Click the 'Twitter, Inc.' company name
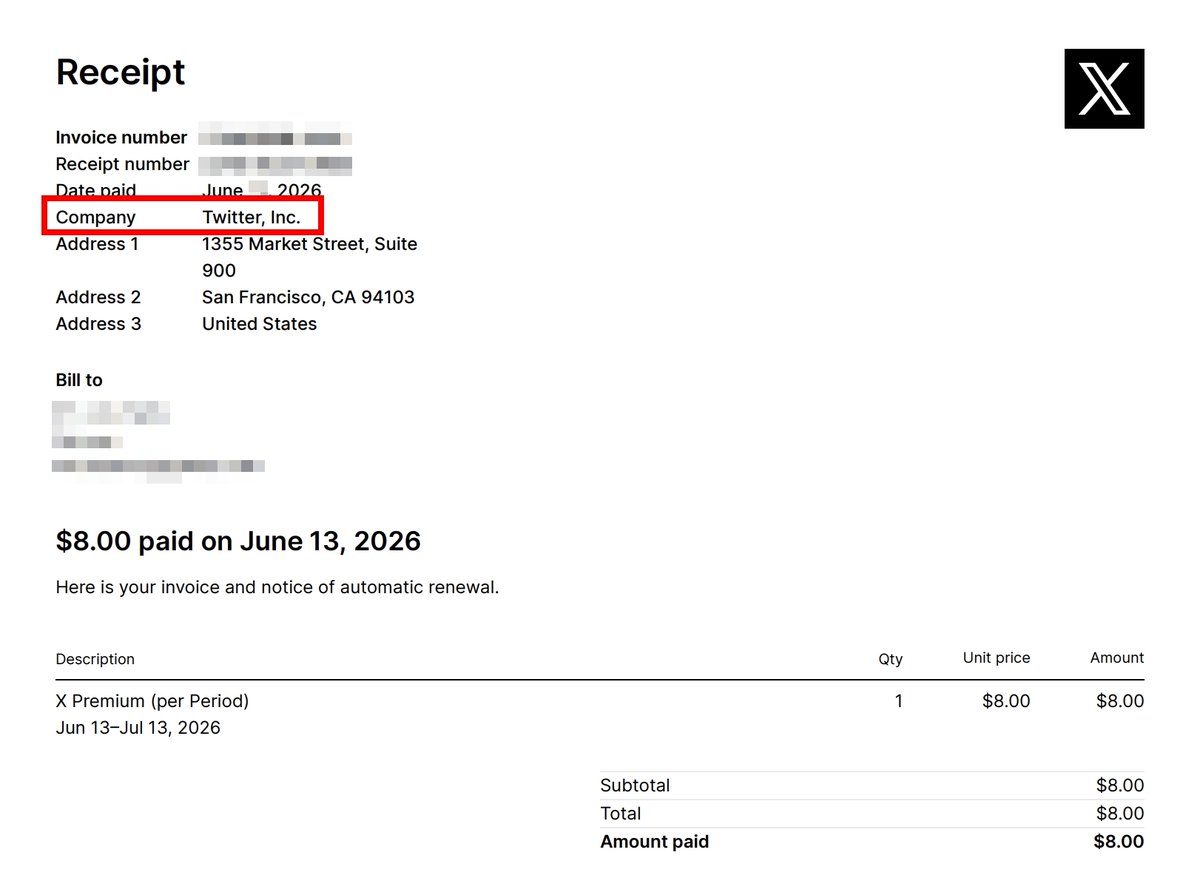This screenshot has height=895, width=1200. point(251,217)
